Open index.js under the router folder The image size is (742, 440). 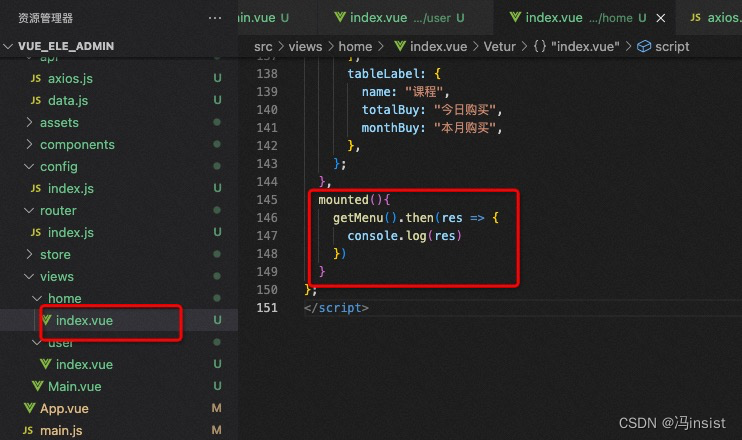[x=71, y=232]
